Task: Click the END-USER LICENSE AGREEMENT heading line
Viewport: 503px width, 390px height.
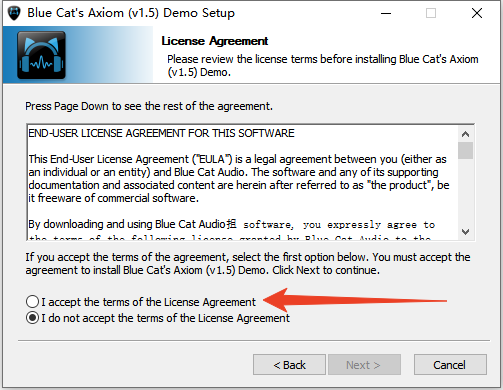Action: [161, 133]
